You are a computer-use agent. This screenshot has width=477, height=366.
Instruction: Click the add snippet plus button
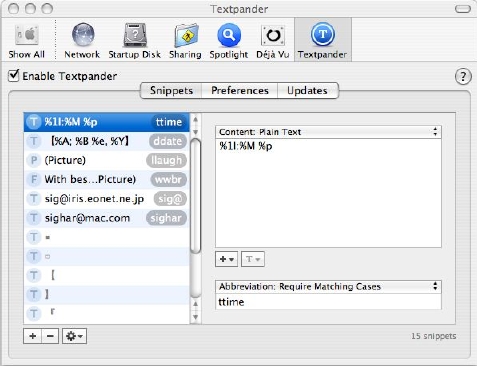click(x=33, y=336)
